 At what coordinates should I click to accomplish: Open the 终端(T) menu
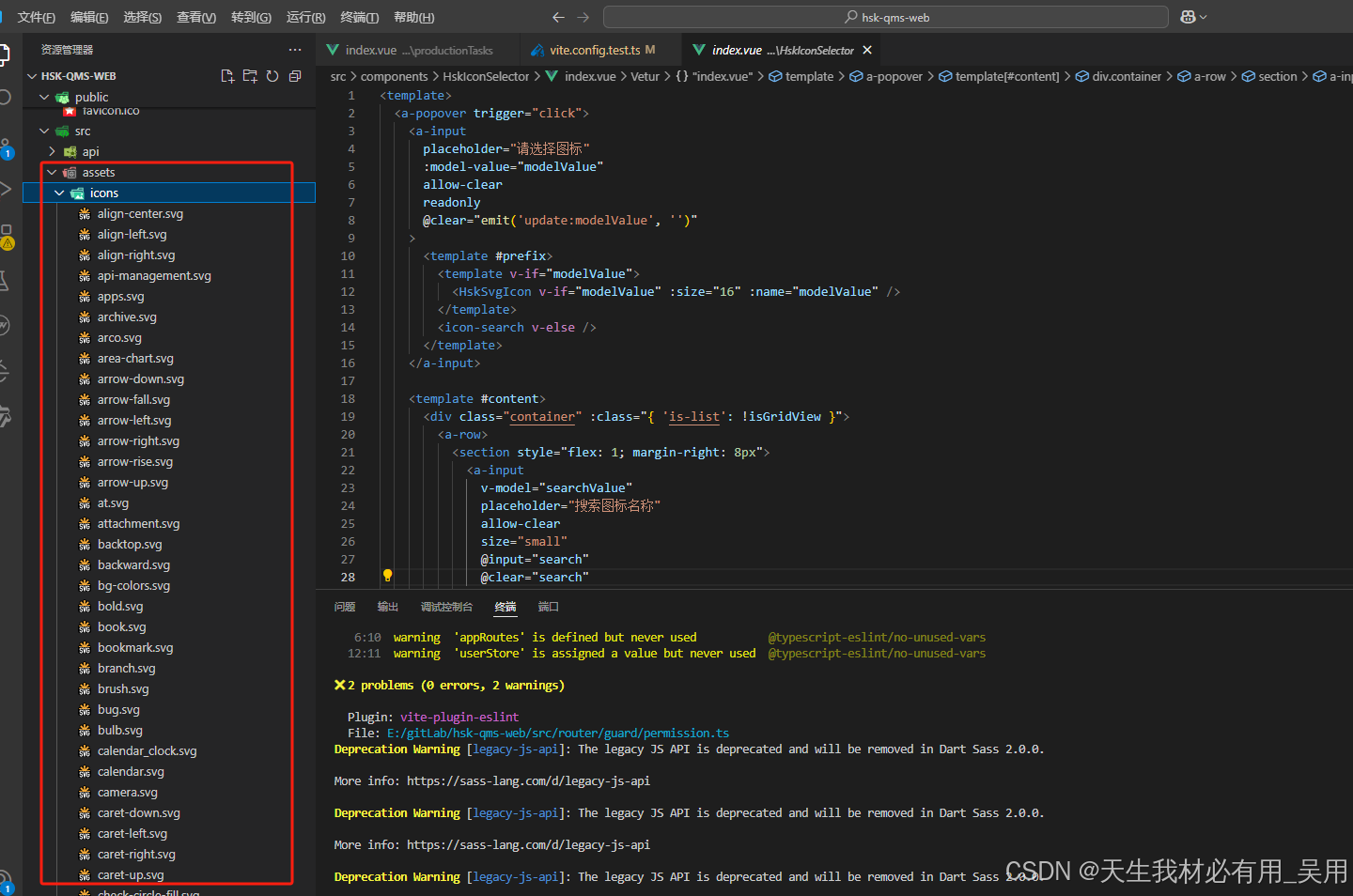[x=359, y=17]
